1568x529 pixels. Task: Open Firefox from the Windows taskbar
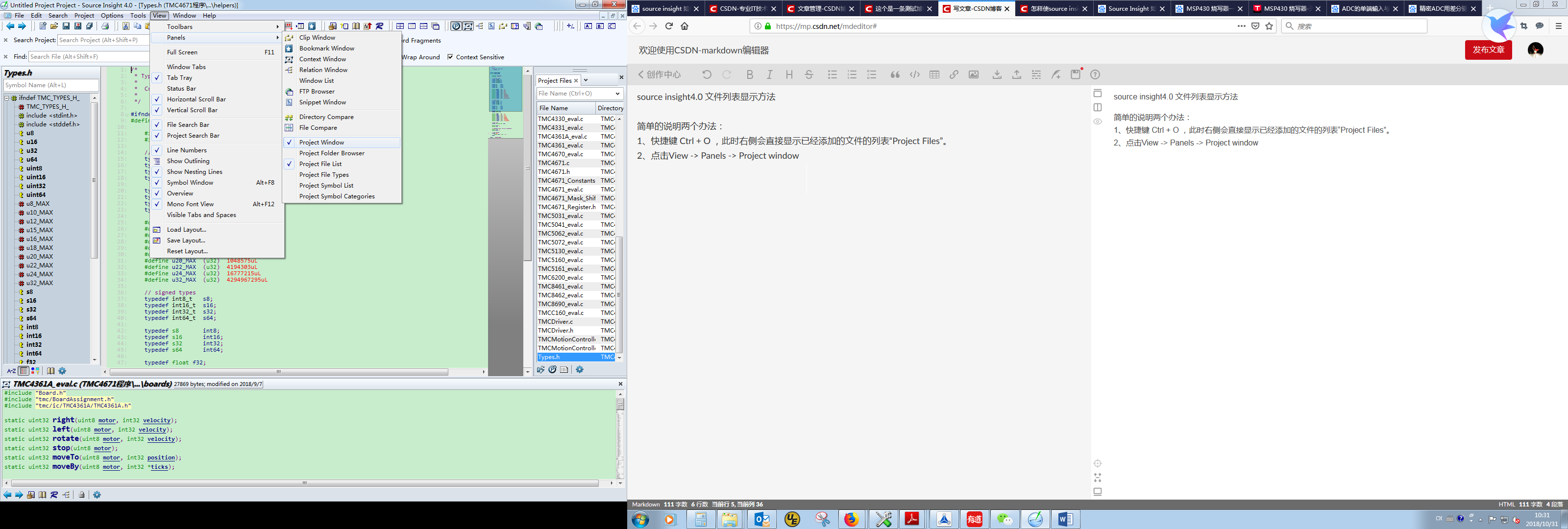[852, 519]
